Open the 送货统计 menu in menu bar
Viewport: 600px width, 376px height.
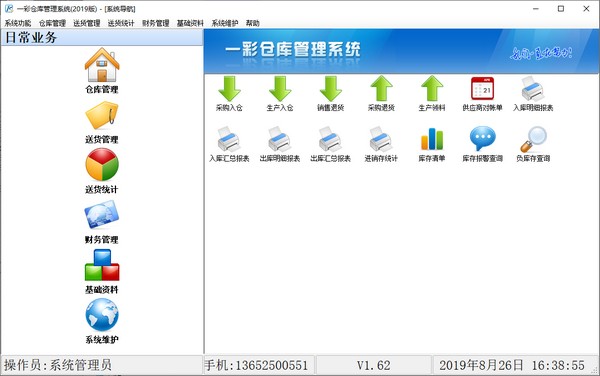click(121, 23)
